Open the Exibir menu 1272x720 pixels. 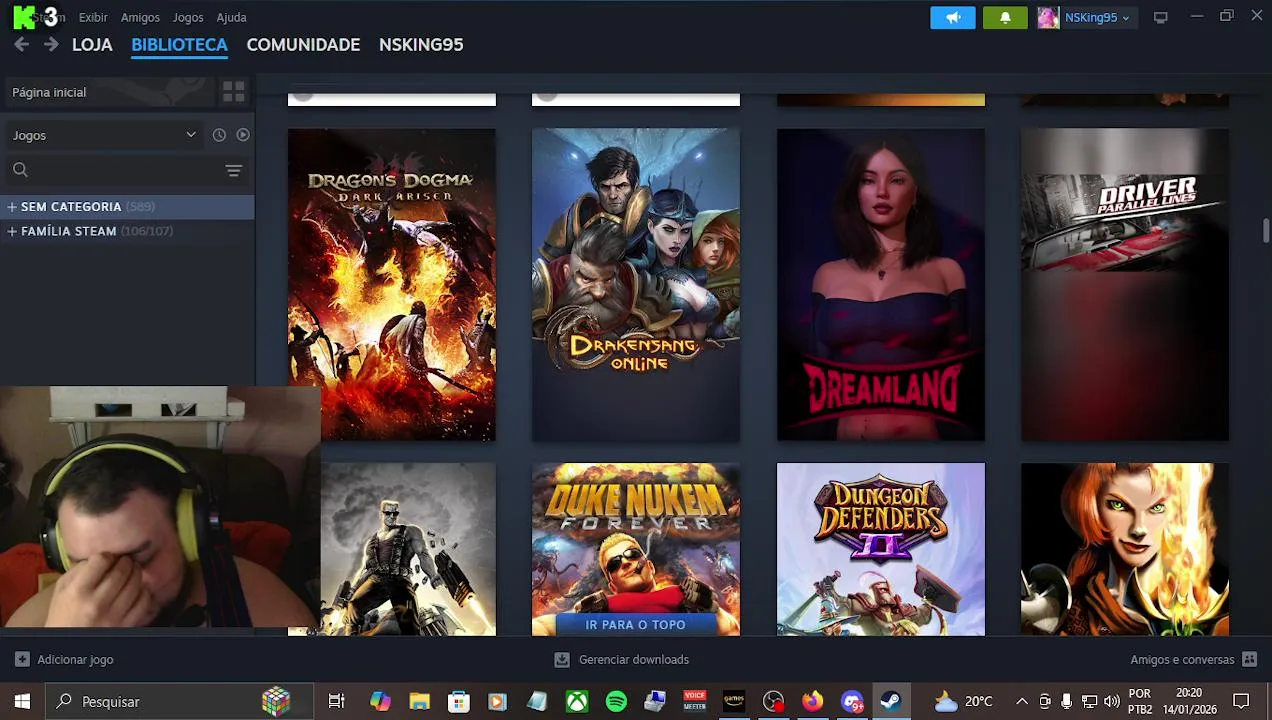[93, 17]
